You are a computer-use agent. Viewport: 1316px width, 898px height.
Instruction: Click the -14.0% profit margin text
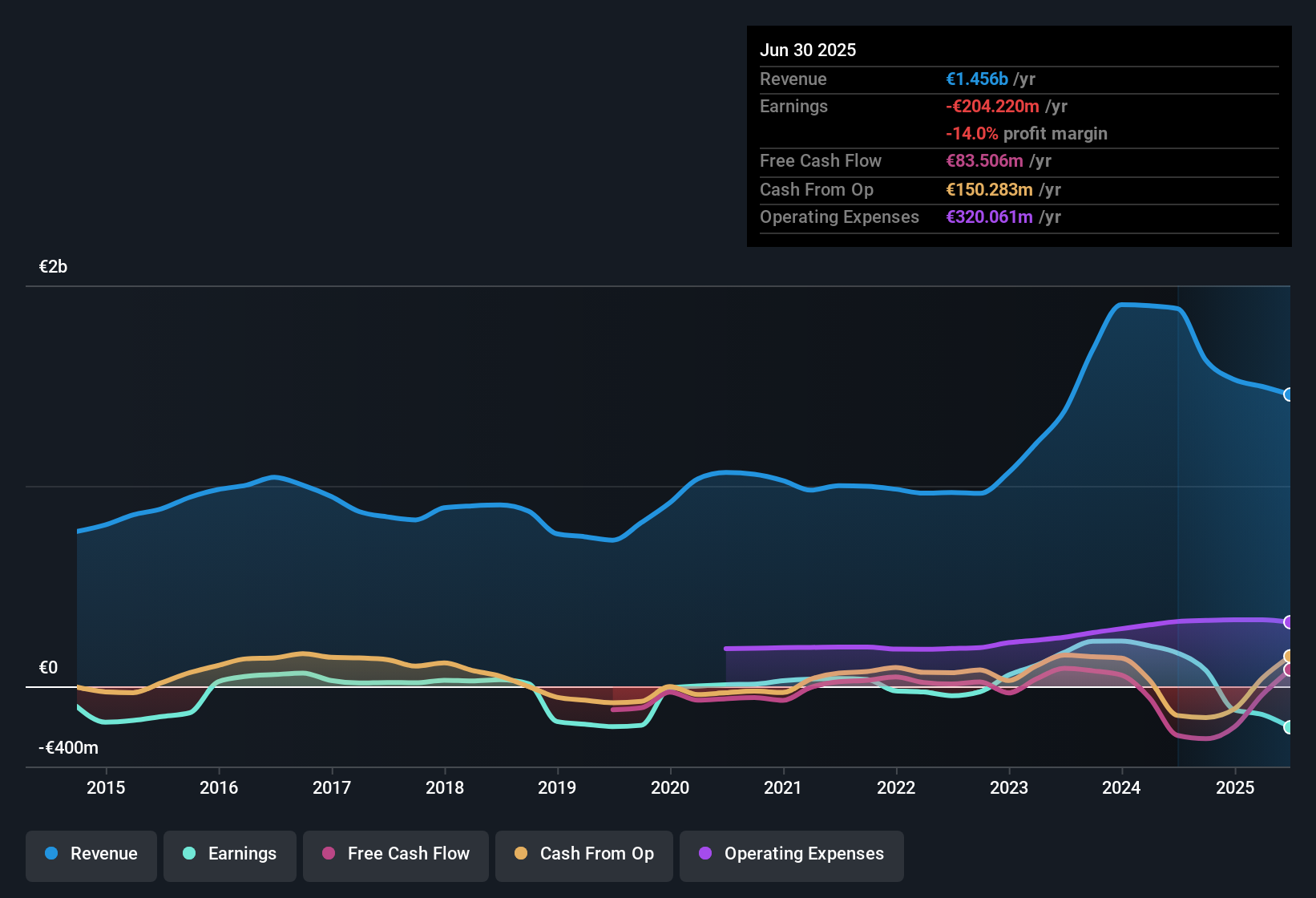pyautogui.click(x=1027, y=134)
